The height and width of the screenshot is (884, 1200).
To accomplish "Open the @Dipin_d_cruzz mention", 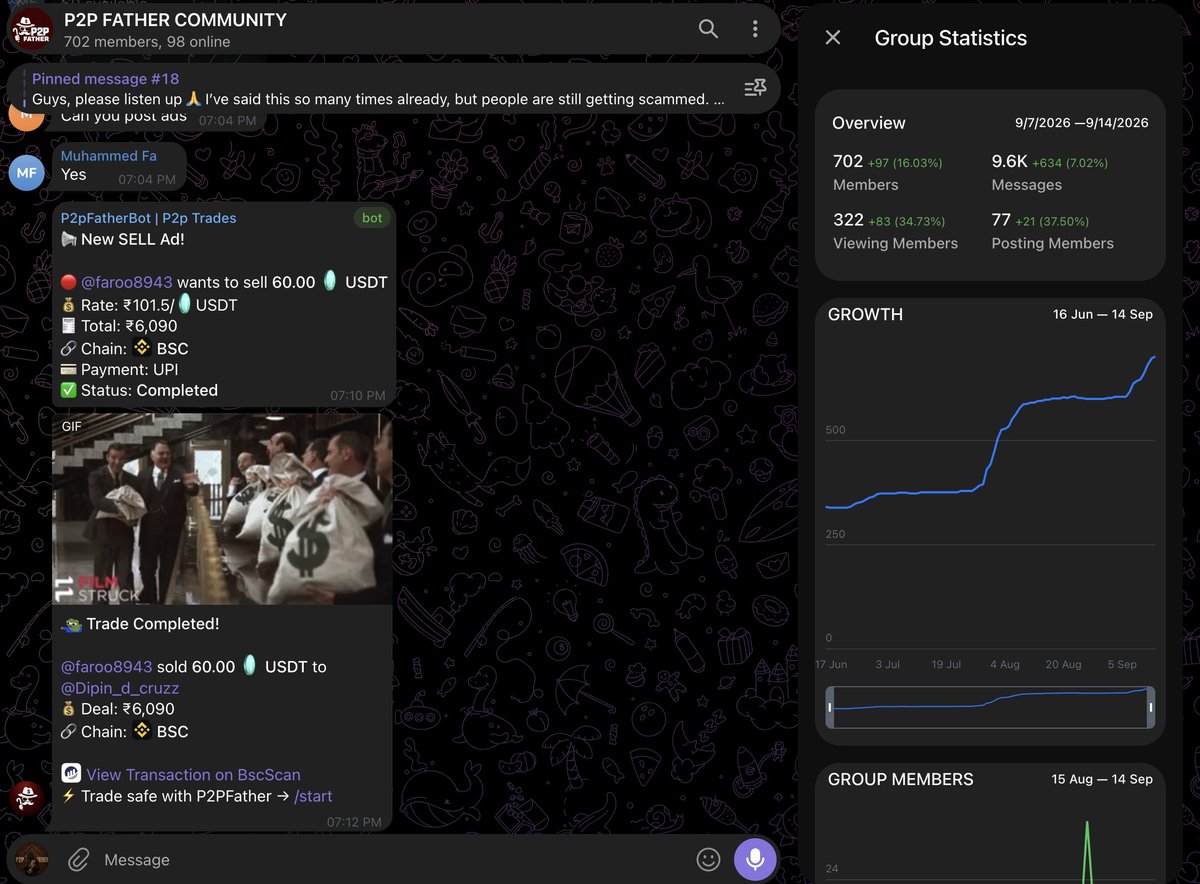I will (x=120, y=689).
